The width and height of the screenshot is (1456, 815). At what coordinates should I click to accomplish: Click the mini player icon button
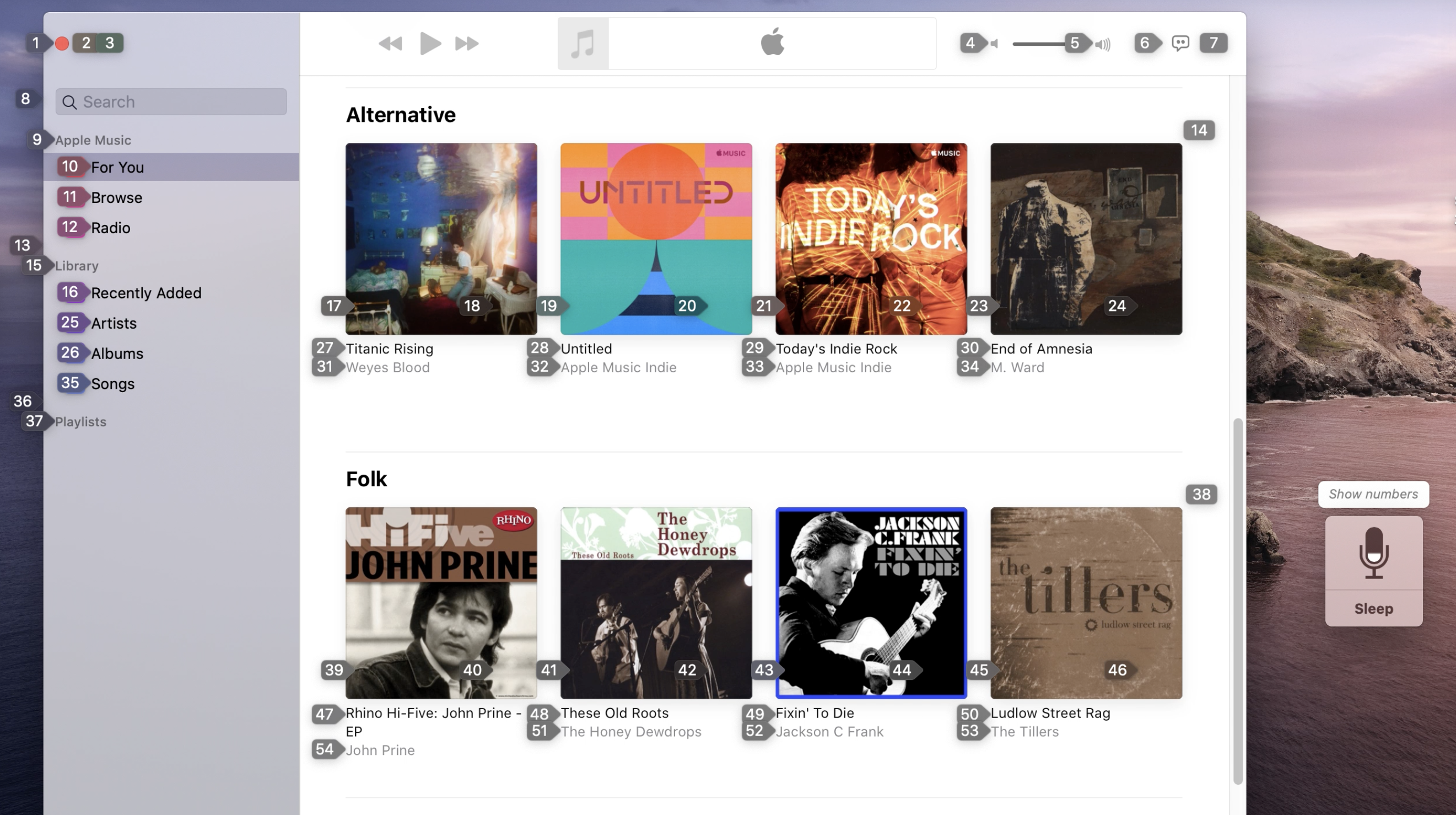point(1213,42)
